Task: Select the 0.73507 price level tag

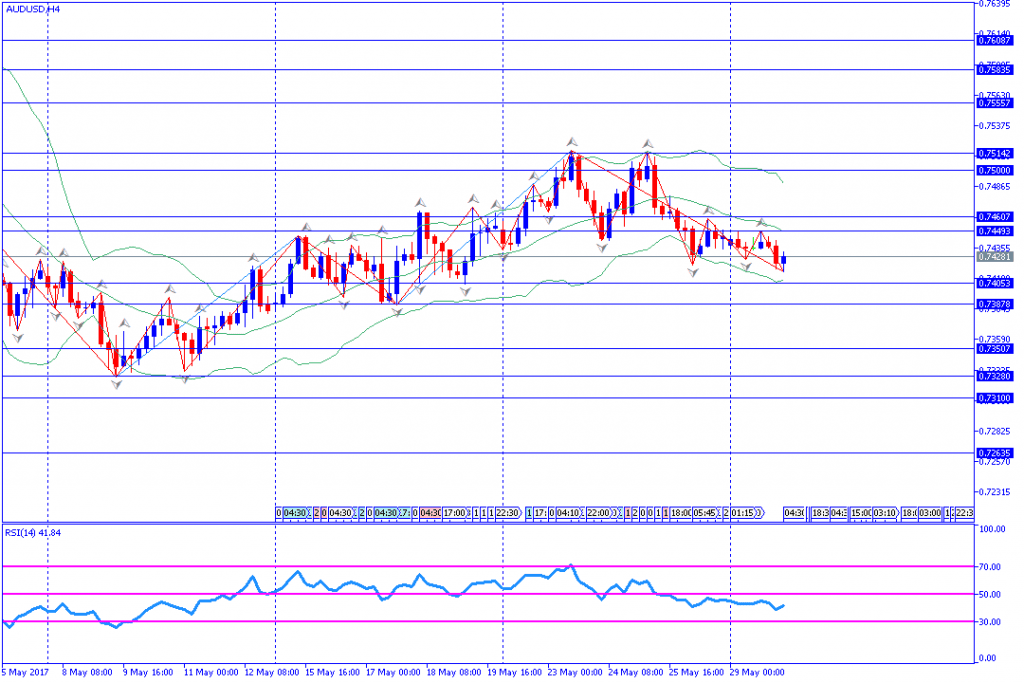Action: click(x=995, y=349)
